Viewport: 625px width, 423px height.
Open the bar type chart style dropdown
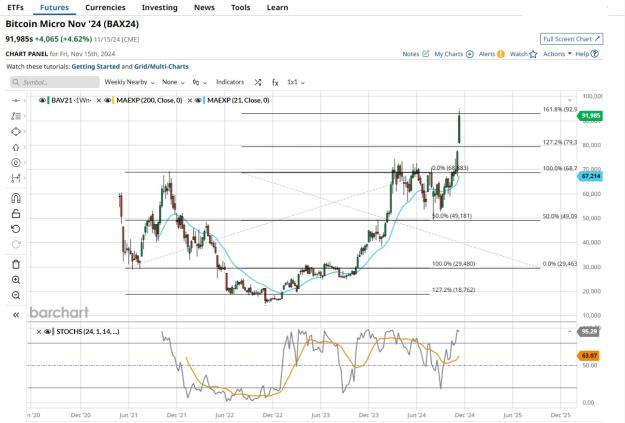(200, 82)
